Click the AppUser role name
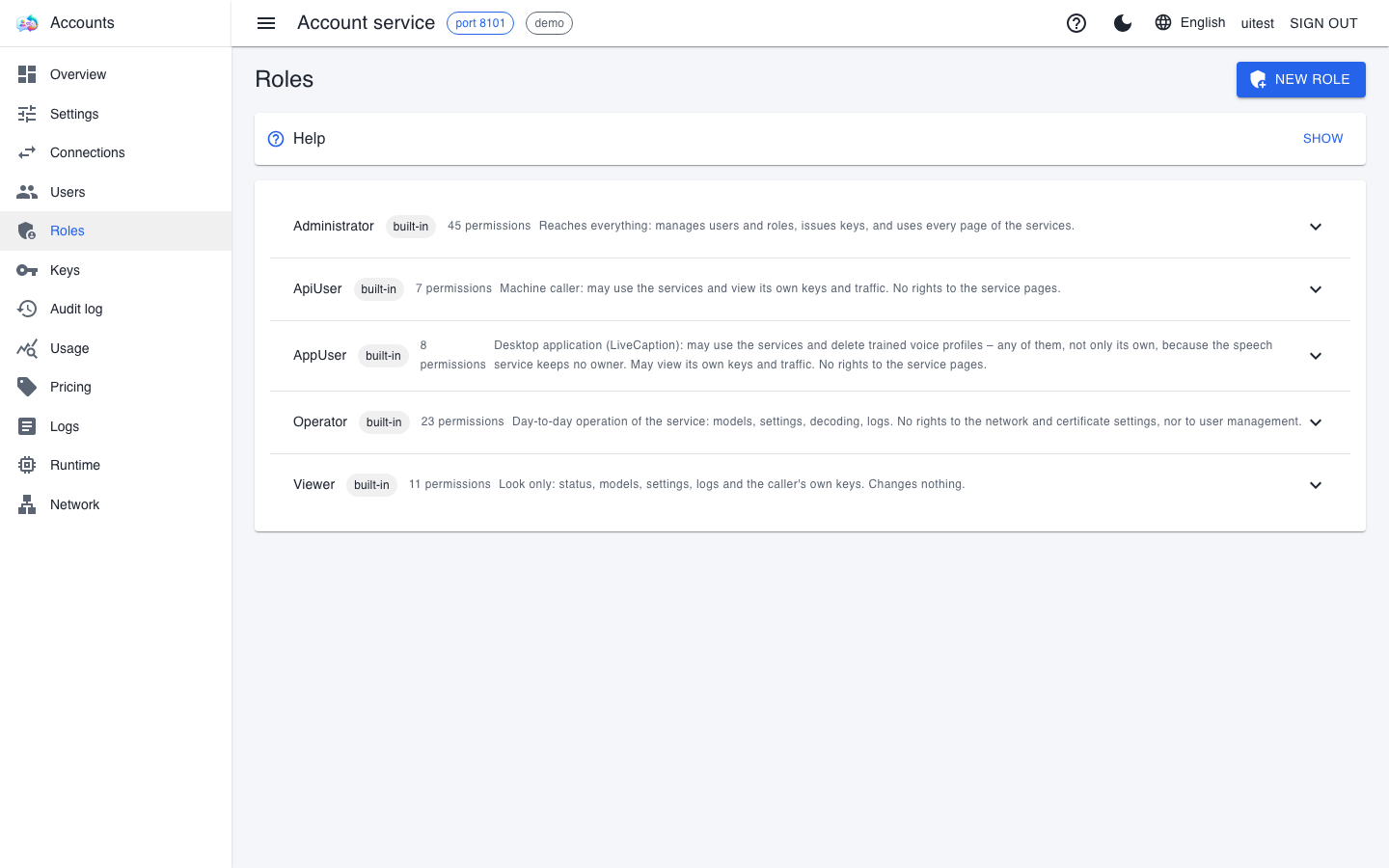The width and height of the screenshot is (1389, 868). (319, 355)
